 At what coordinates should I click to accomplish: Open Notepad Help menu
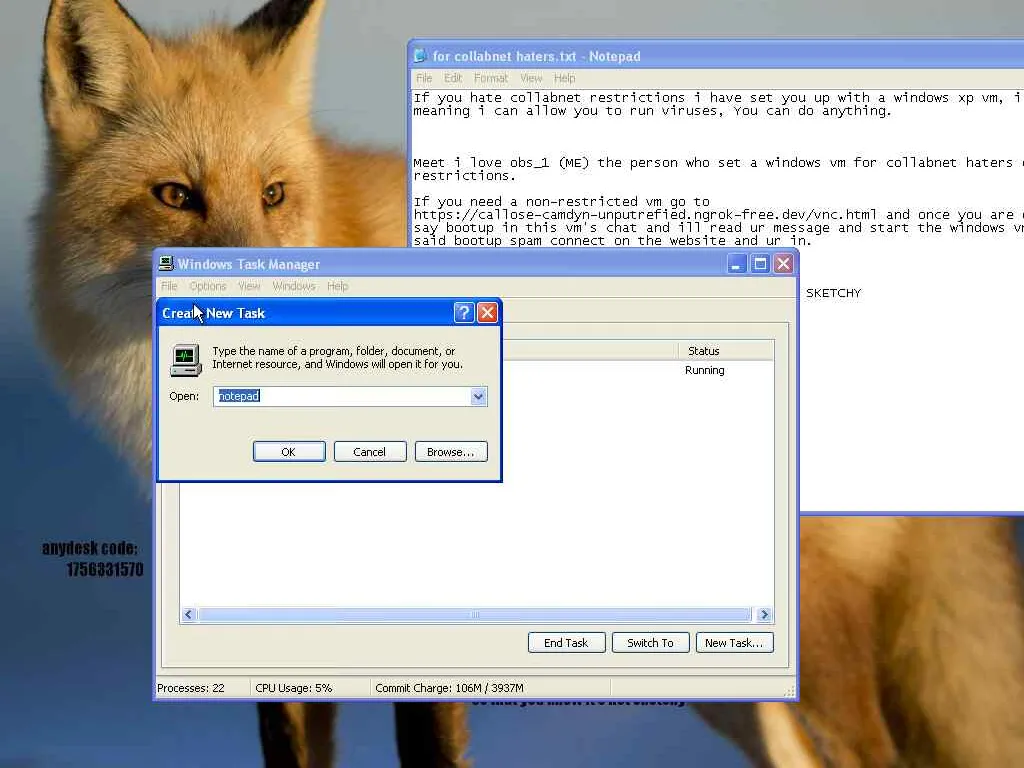[564, 78]
